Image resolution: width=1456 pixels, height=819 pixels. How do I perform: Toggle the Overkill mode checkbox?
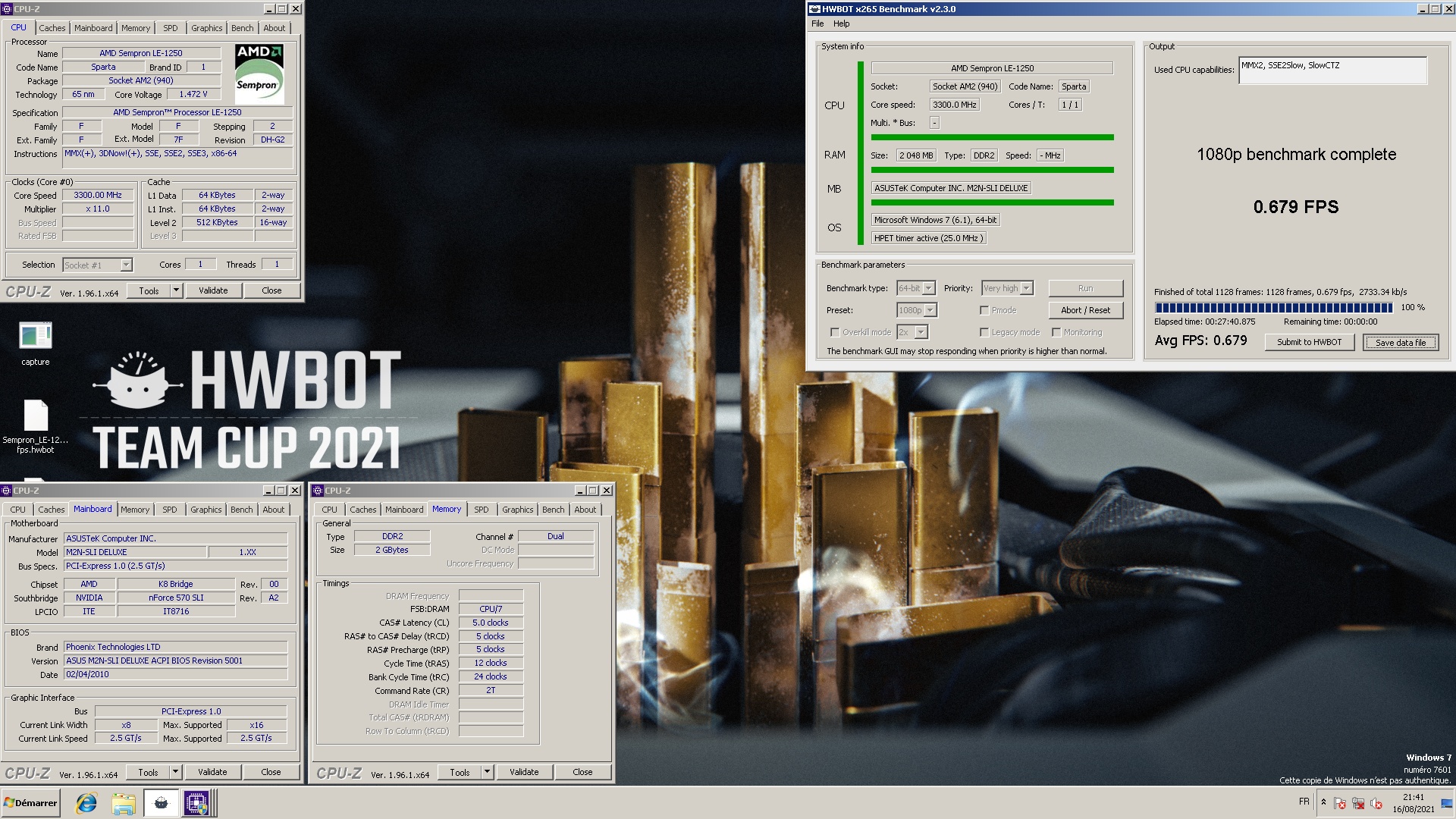coord(835,332)
